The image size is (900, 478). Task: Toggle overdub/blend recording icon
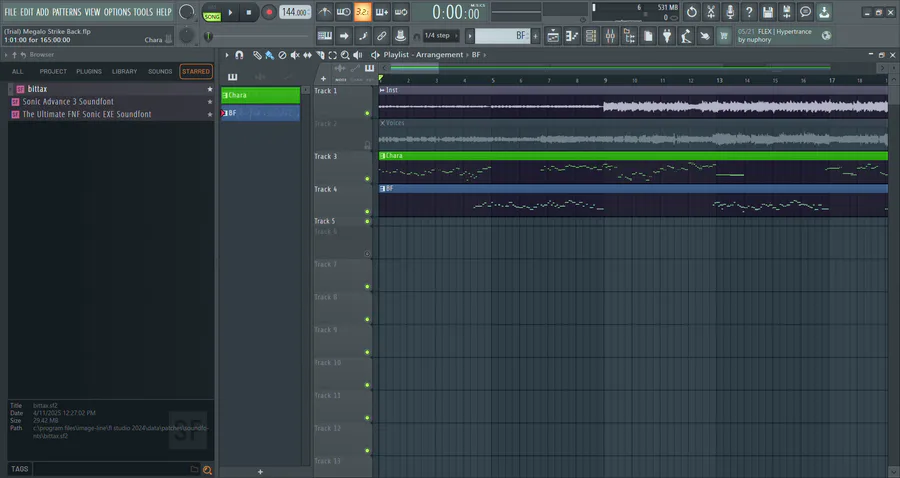click(381, 12)
